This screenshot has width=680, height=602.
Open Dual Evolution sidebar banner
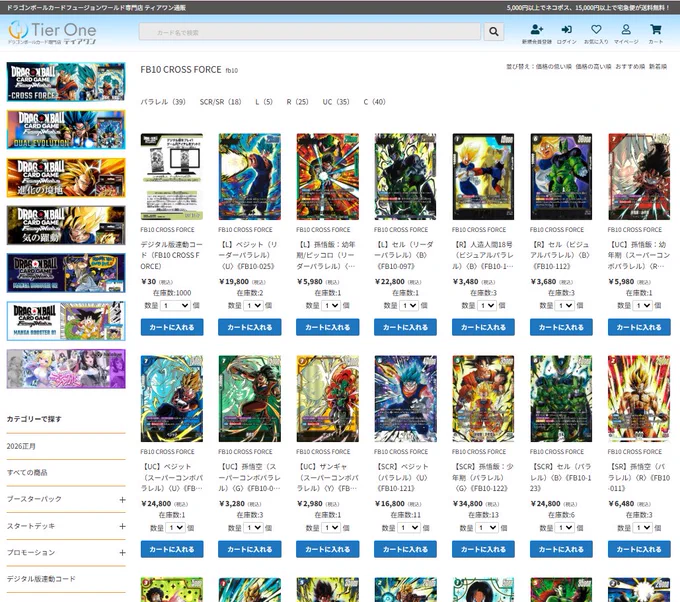[x=66, y=129]
